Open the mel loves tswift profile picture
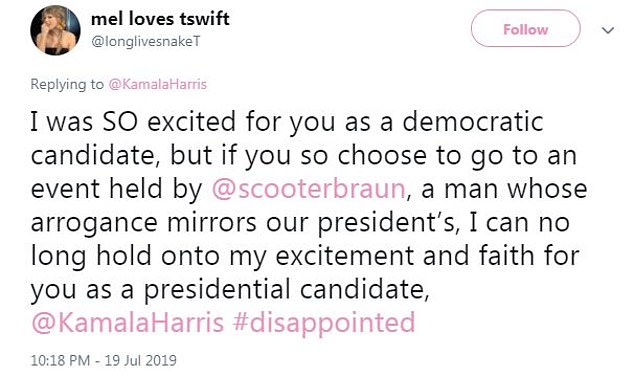The height and width of the screenshot is (376, 634). (55, 30)
